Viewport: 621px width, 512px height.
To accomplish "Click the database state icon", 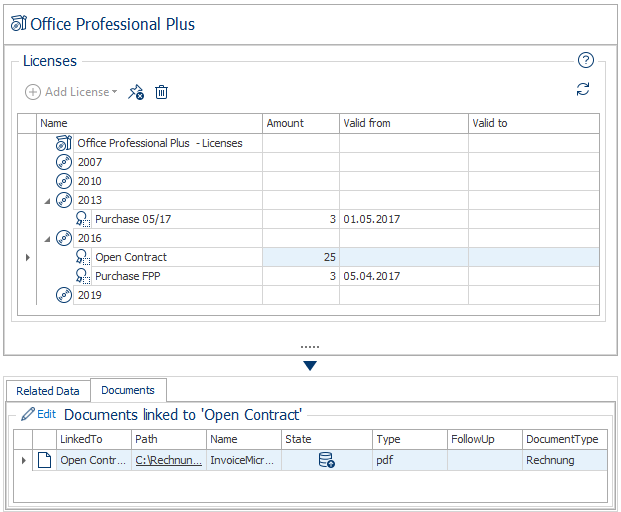I will tap(327, 460).
